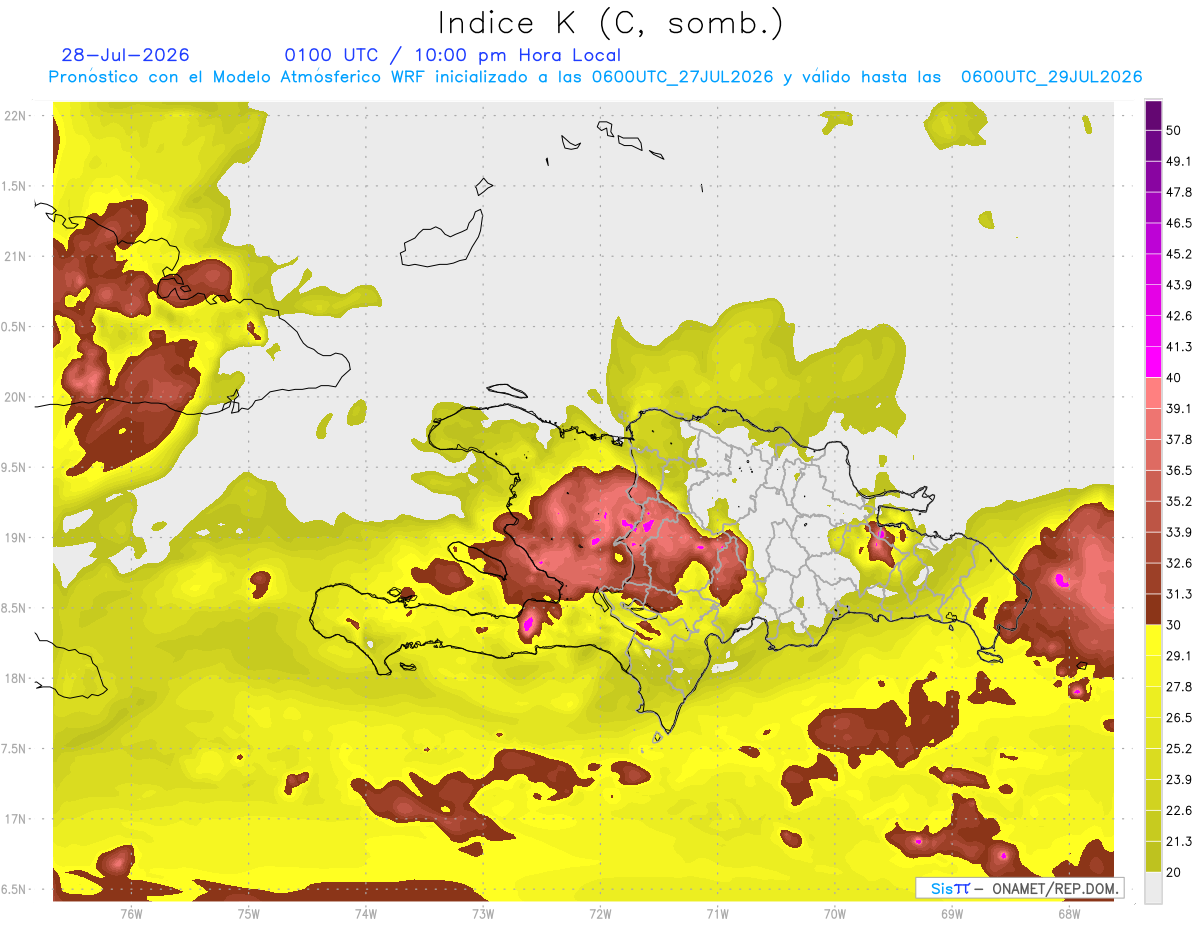Click the '35.2' color scale label
Viewport: 1200px width, 927px height.
click(x=1179, y=502)
